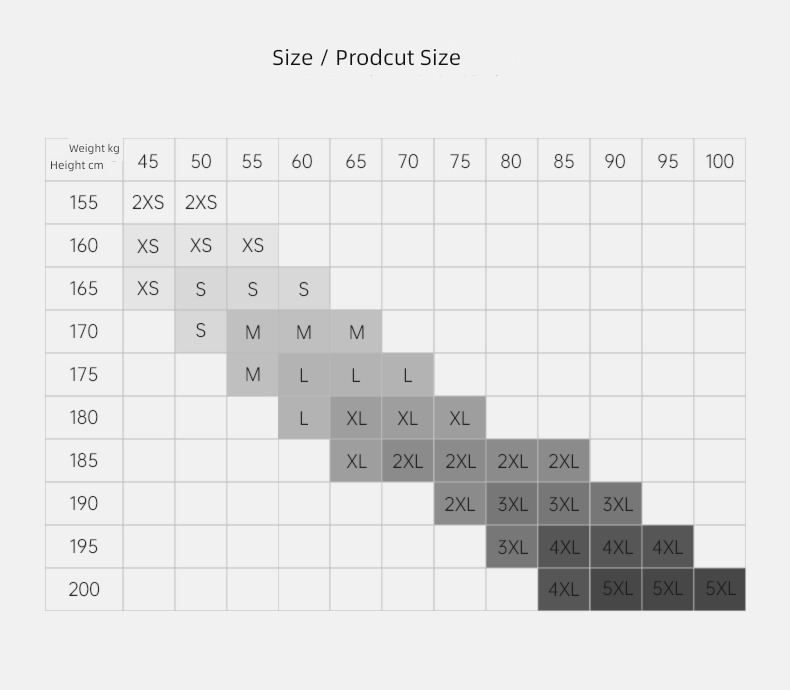The height and width of the screenshot is (690, 790).
Task: Choose the 2XL cell at height 190
Action: 460,504
